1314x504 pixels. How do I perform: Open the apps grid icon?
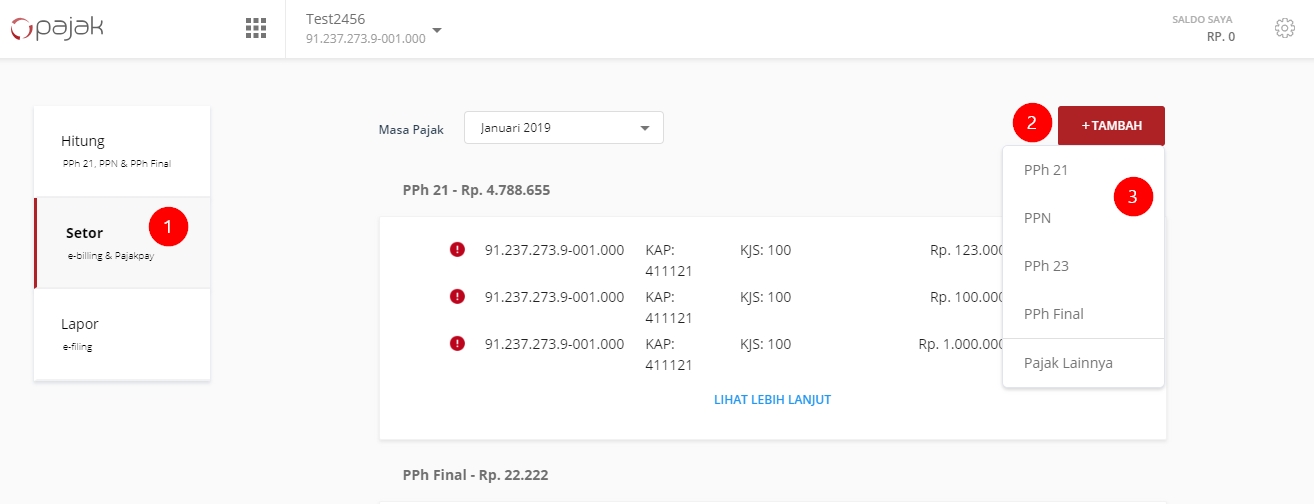click(x=256, y=28)
